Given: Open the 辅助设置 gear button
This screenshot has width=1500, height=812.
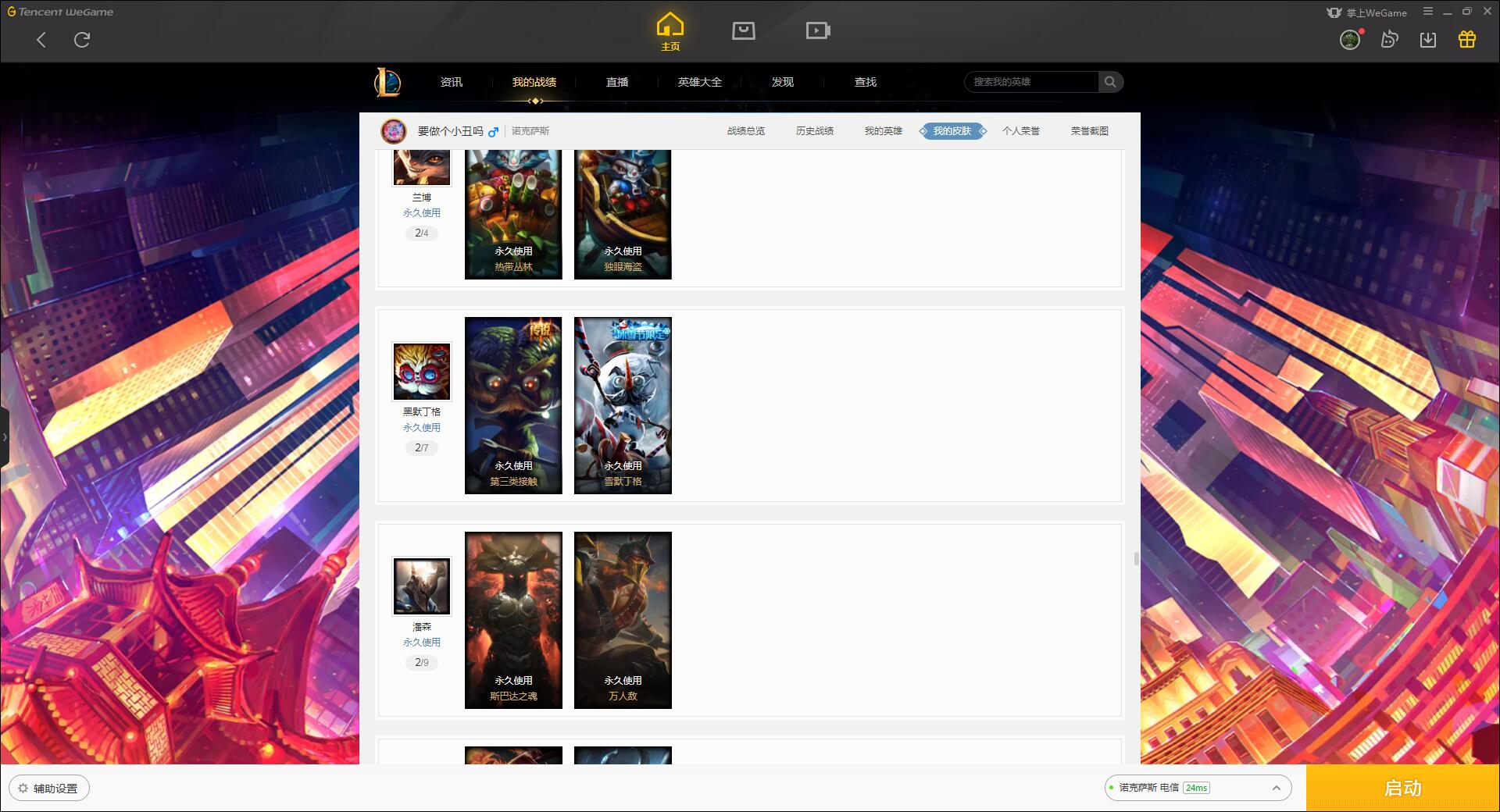Looking at the screenshot, I should 49,789.
